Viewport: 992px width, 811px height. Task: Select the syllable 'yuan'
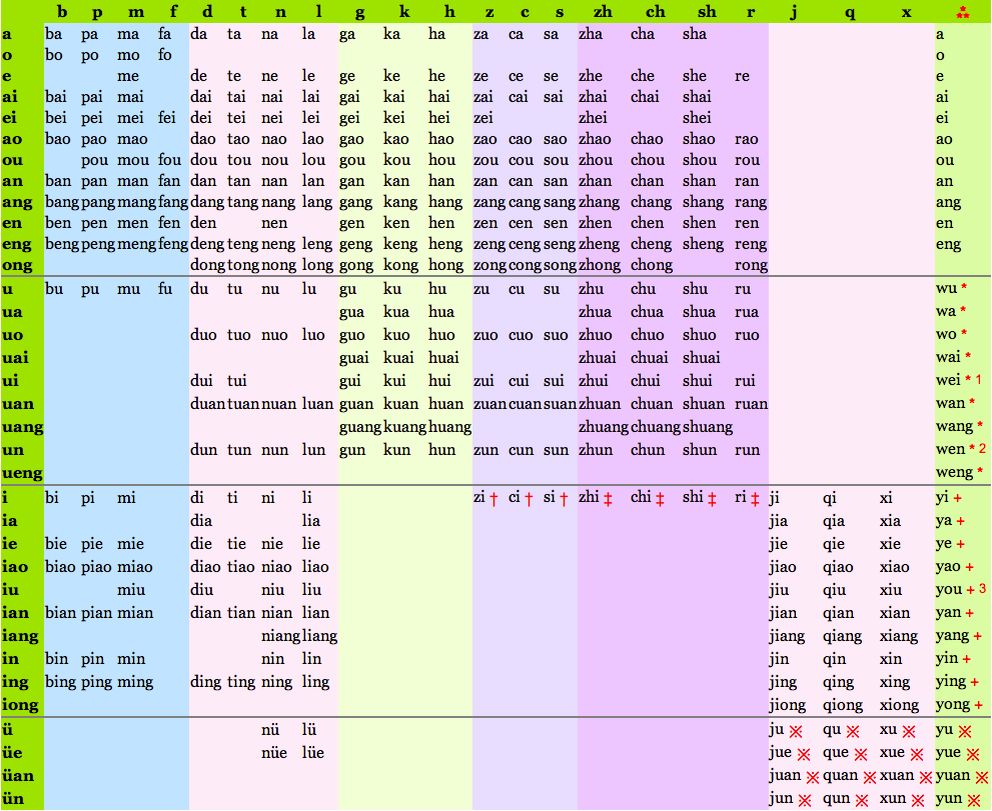(x=953, y=776)
